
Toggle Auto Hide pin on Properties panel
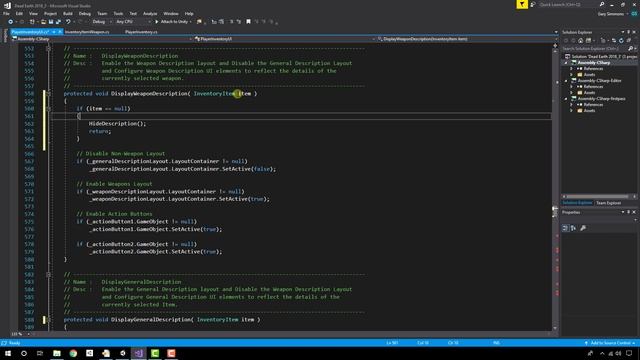(x=628, y=212)
